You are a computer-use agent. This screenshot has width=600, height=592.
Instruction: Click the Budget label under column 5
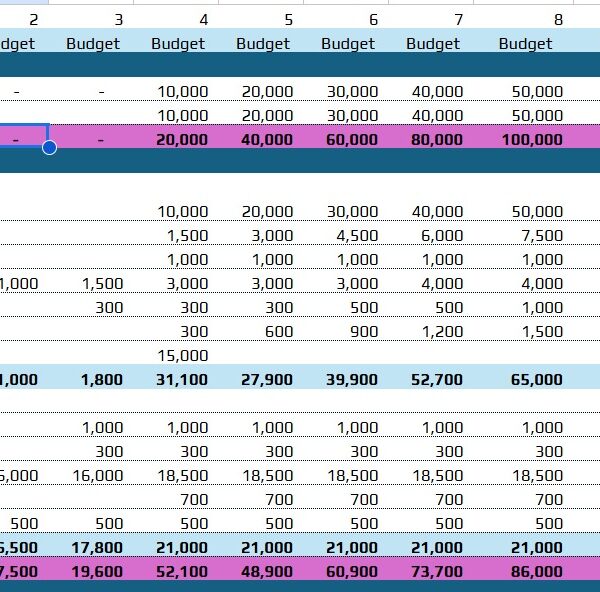pyautogui.click(x=263, y=44)
